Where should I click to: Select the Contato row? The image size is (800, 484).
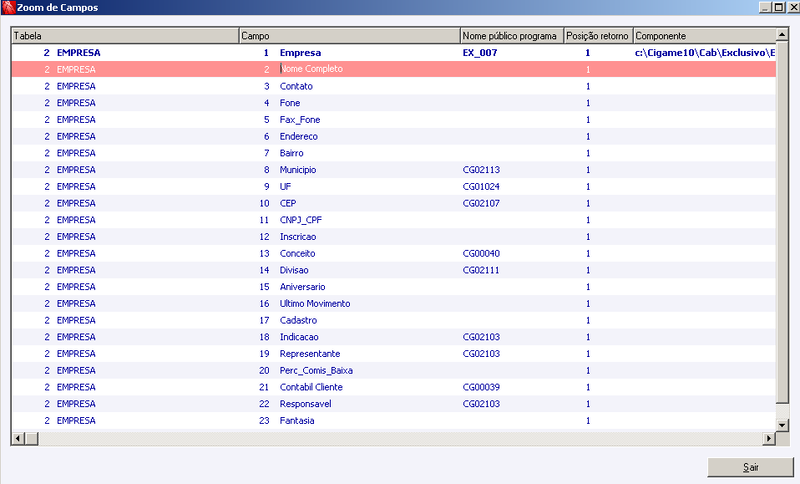[393, 86]
